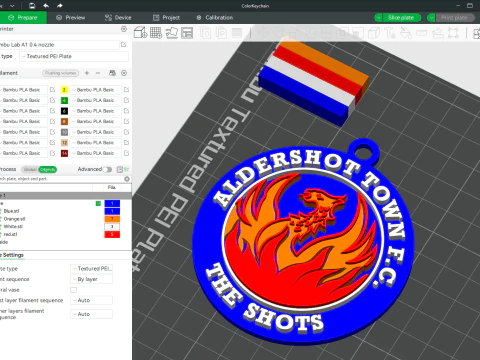Open the Project tab
480x360 pixels.
pyautogui.click(x=166, y=18)
